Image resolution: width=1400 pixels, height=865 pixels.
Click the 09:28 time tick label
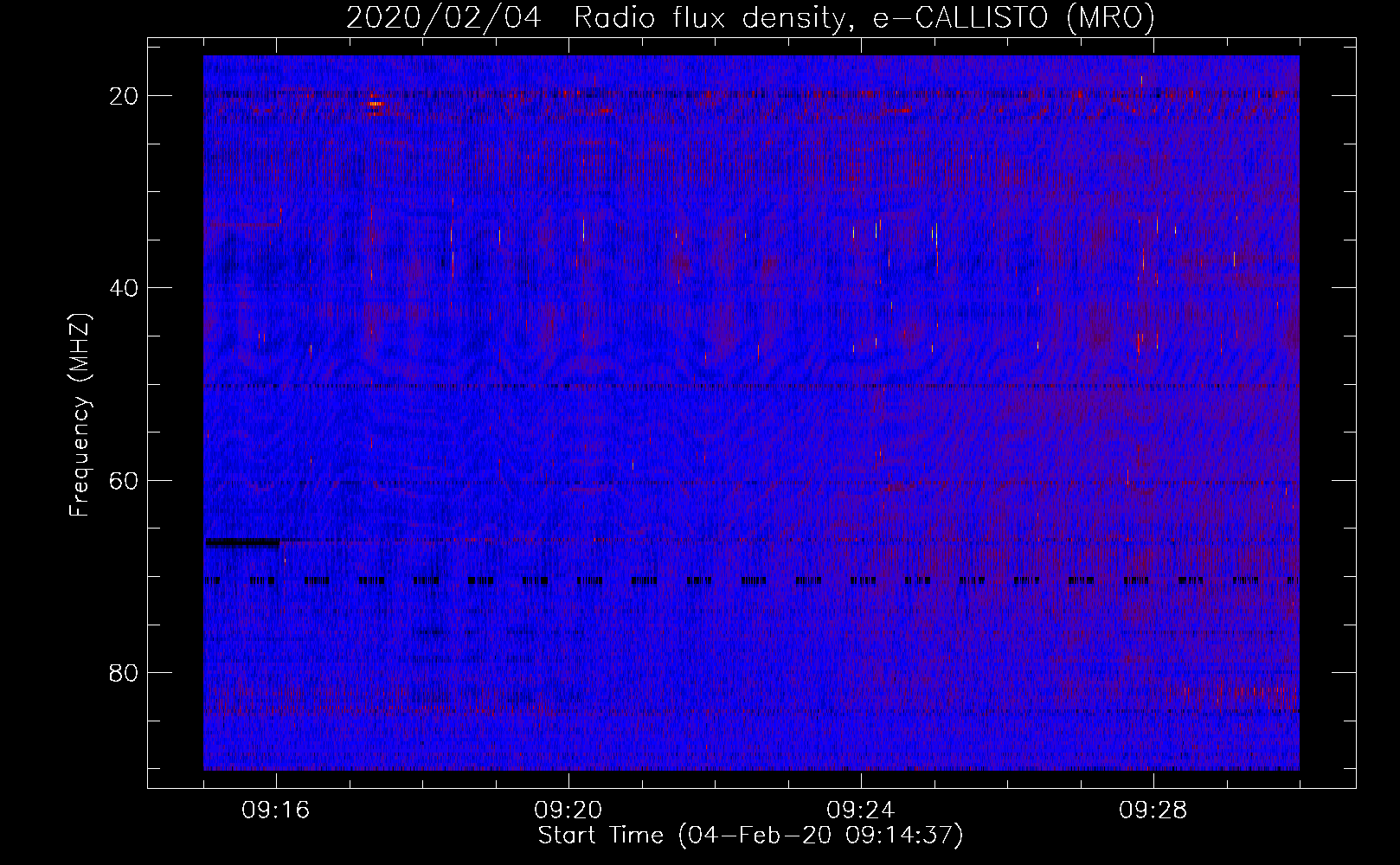coord(1153,811)
